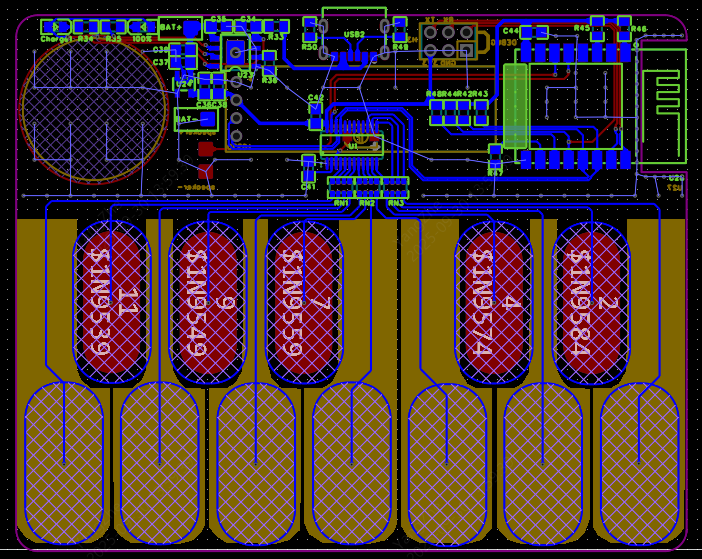Select the black key pad labeled 2
The width and height of the screenshot is (702, 559).
click(x=591, y=302)
